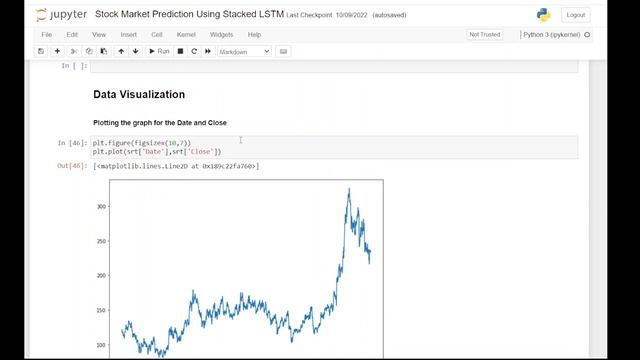The height and width of the screenshot is (360, 640).
Task: Open the Kernel menu
Action: coord(186,35)
